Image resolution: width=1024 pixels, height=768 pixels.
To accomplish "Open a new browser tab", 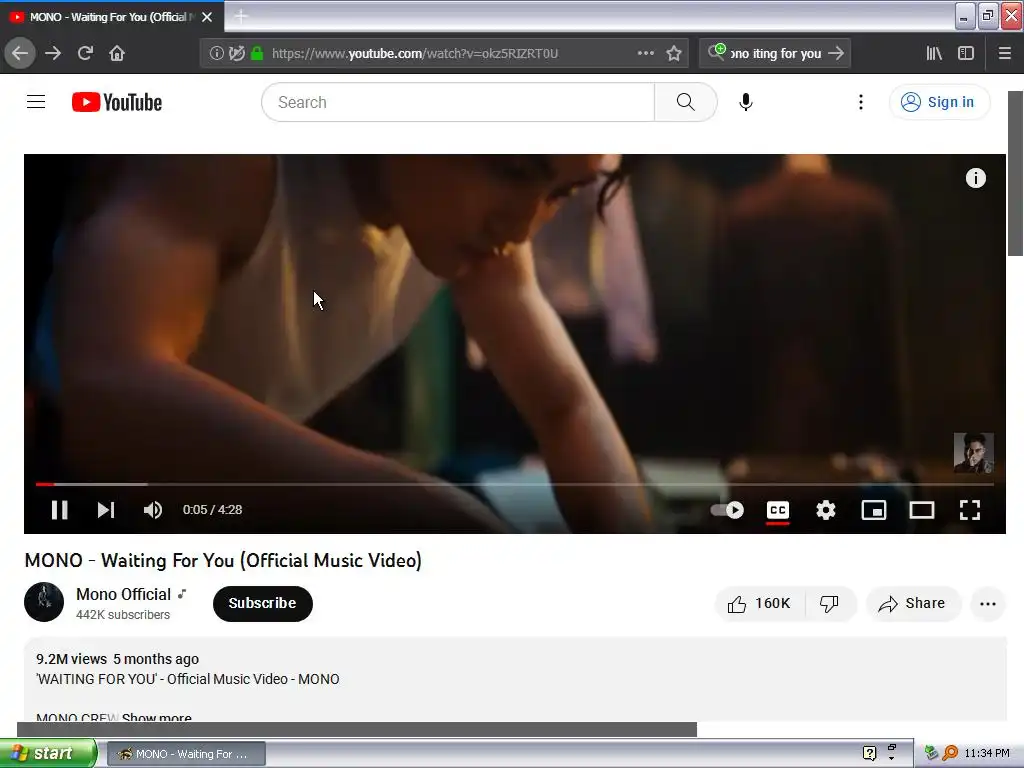I will [x=241, y=17].
